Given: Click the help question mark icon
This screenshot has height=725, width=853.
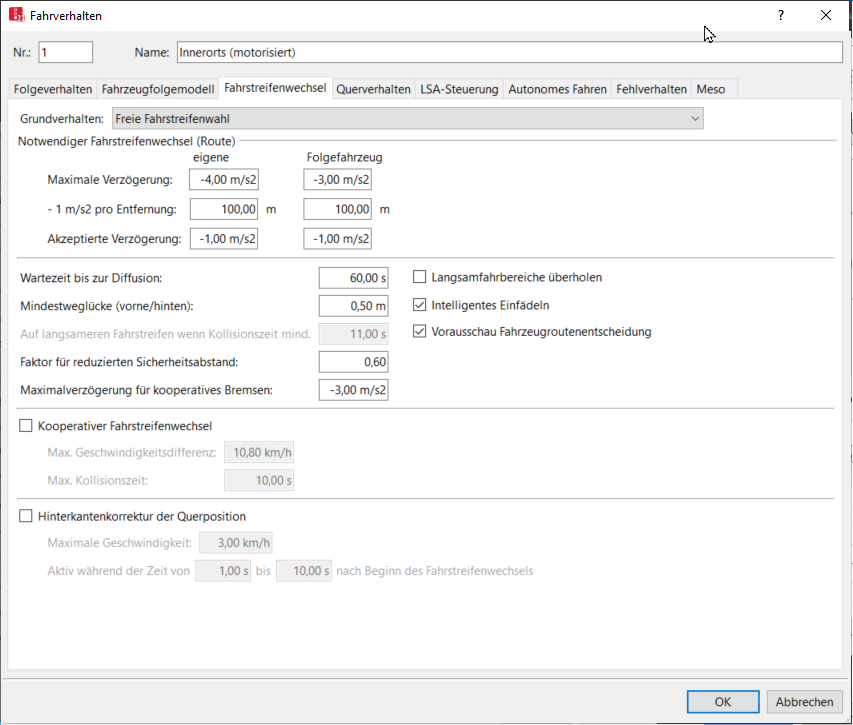Looking at the screenshot, I should [x=781, y=16].
